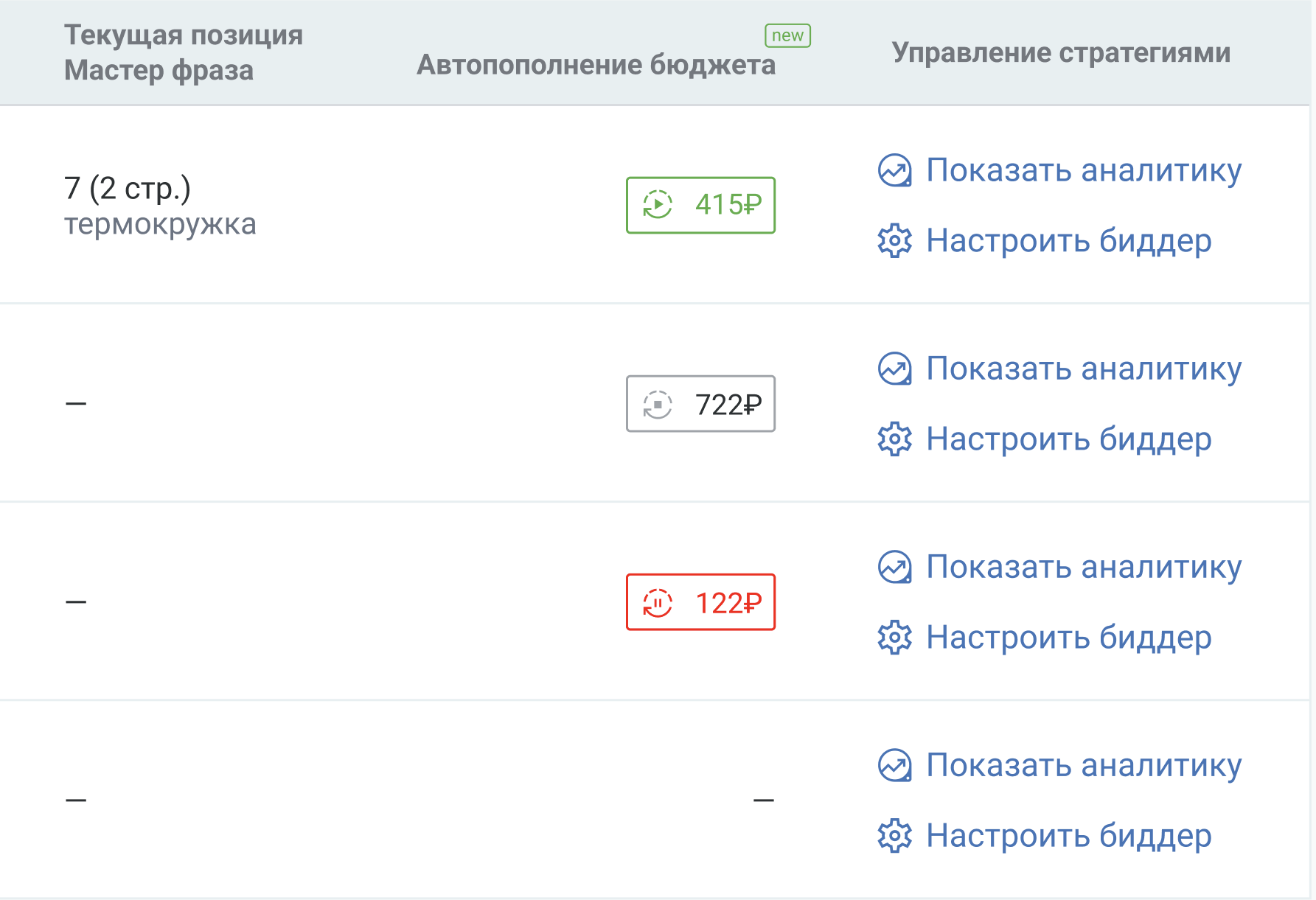Click analytics chart icon beside 122₽ row
This screenshot has height=900, width=1316.
tap(894, 567)
